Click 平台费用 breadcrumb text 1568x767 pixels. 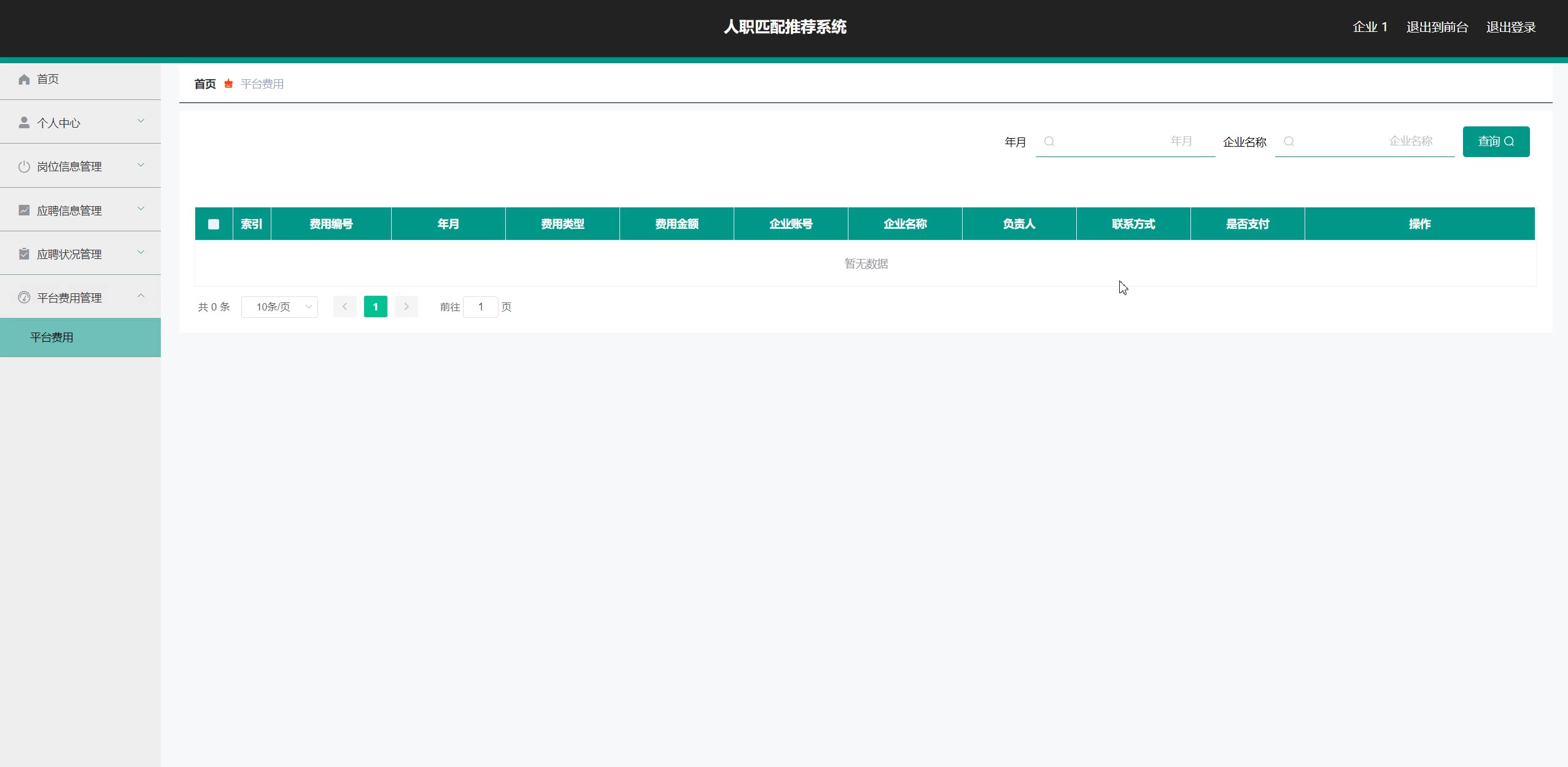262,84
